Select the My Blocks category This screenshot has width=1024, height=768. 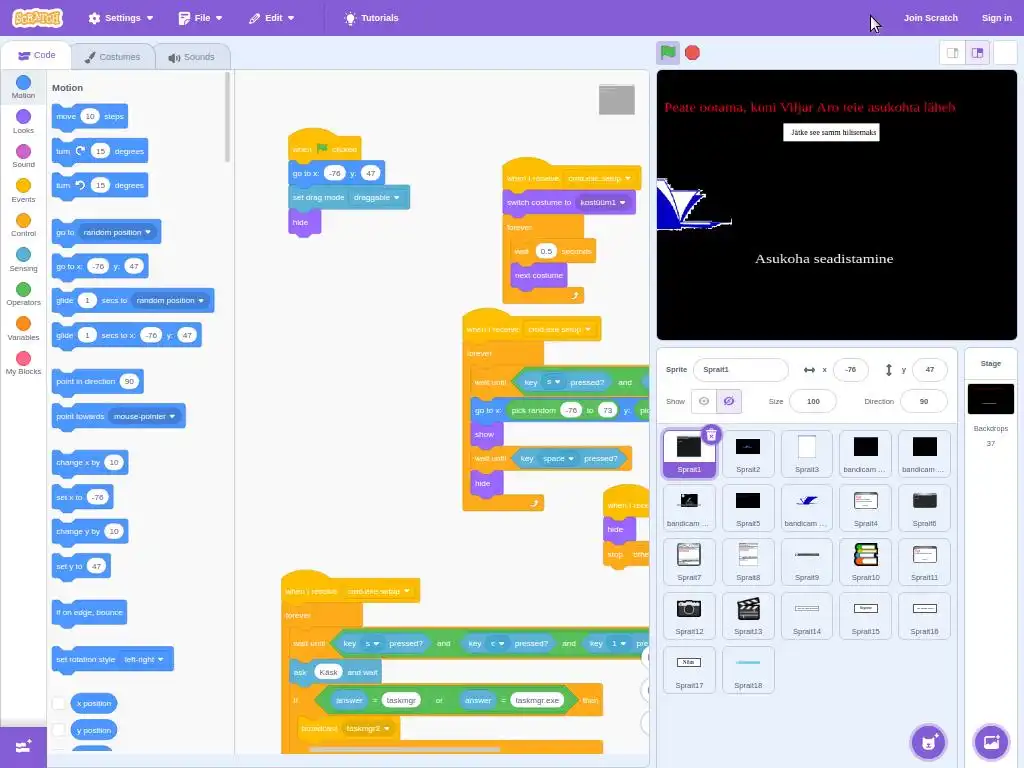click(23, 364)
